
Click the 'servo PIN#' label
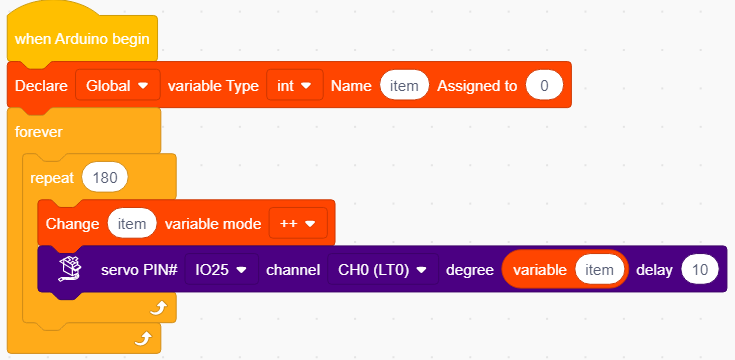coord(139,270)
